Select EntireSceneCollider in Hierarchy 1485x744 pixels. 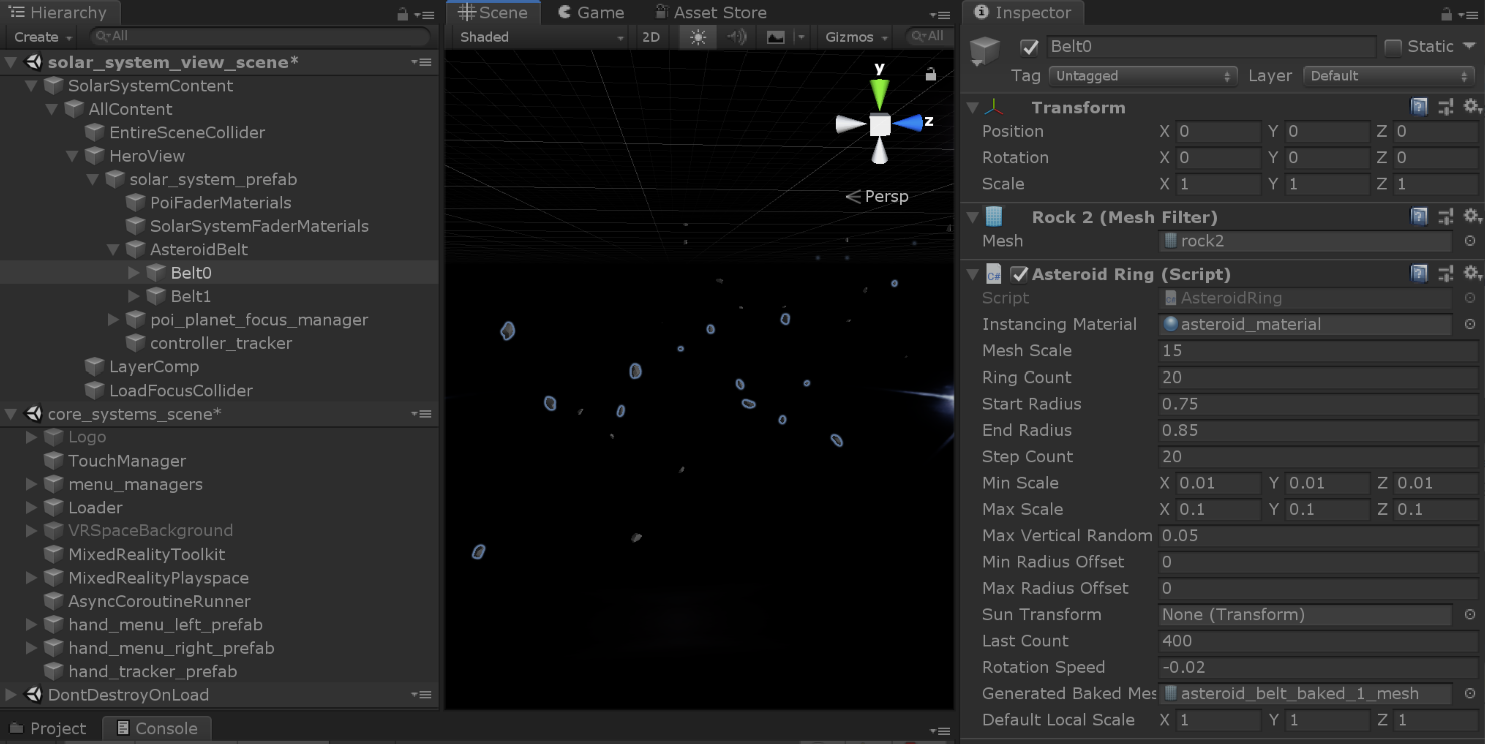pyautogui.click(x=187, y=132)
